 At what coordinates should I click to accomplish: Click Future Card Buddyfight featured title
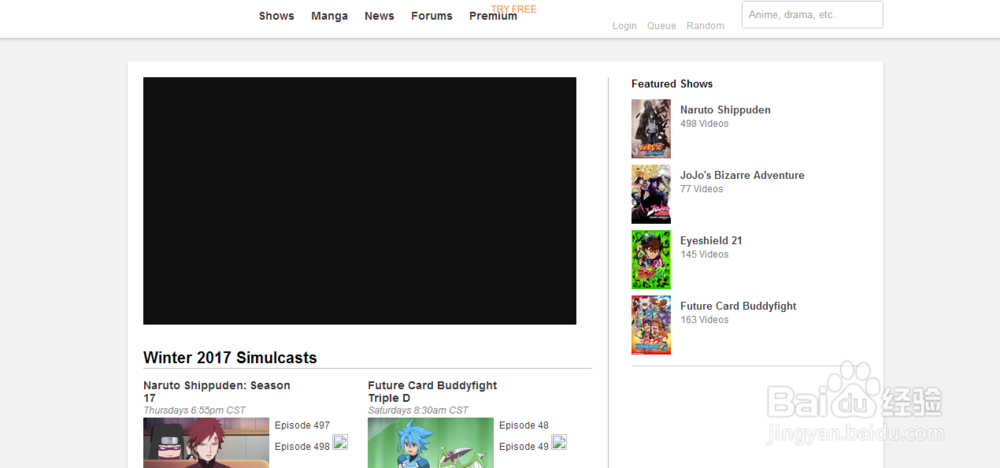[738, 306]
